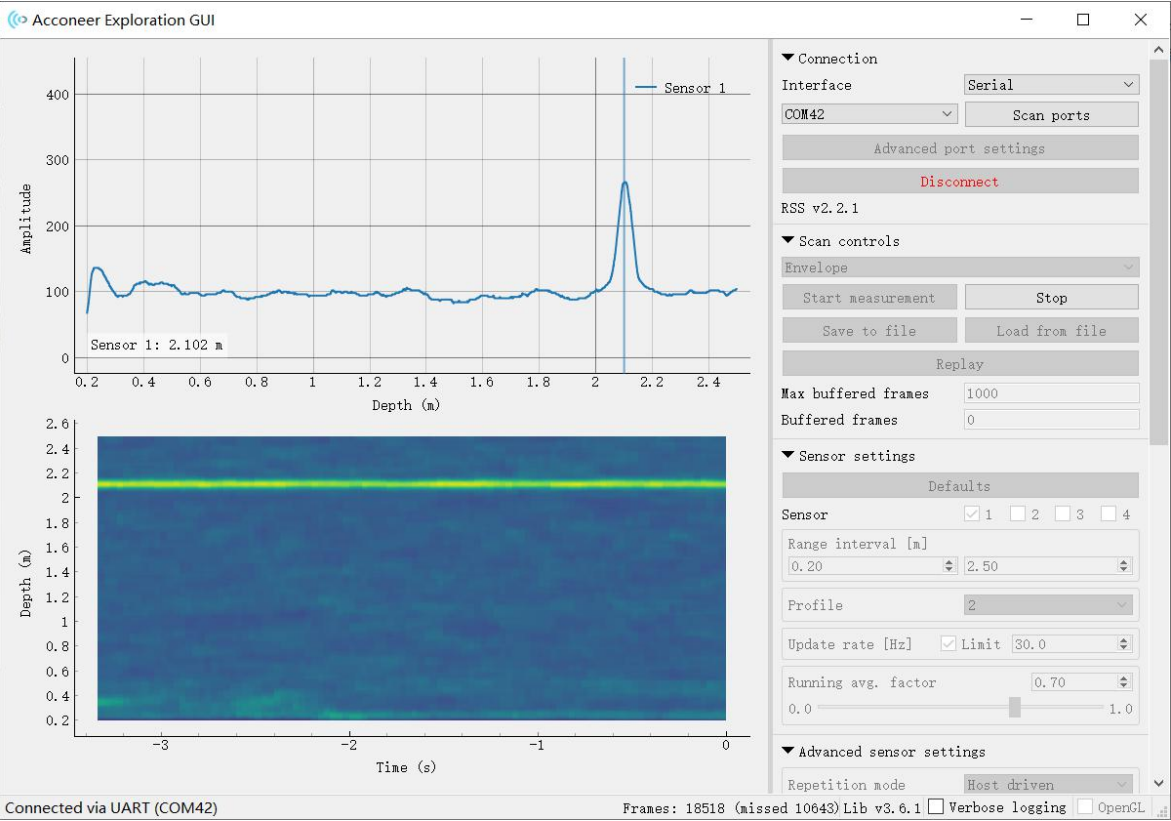Open the Profile dropdown showing 2

click(x=1048, y=605)
